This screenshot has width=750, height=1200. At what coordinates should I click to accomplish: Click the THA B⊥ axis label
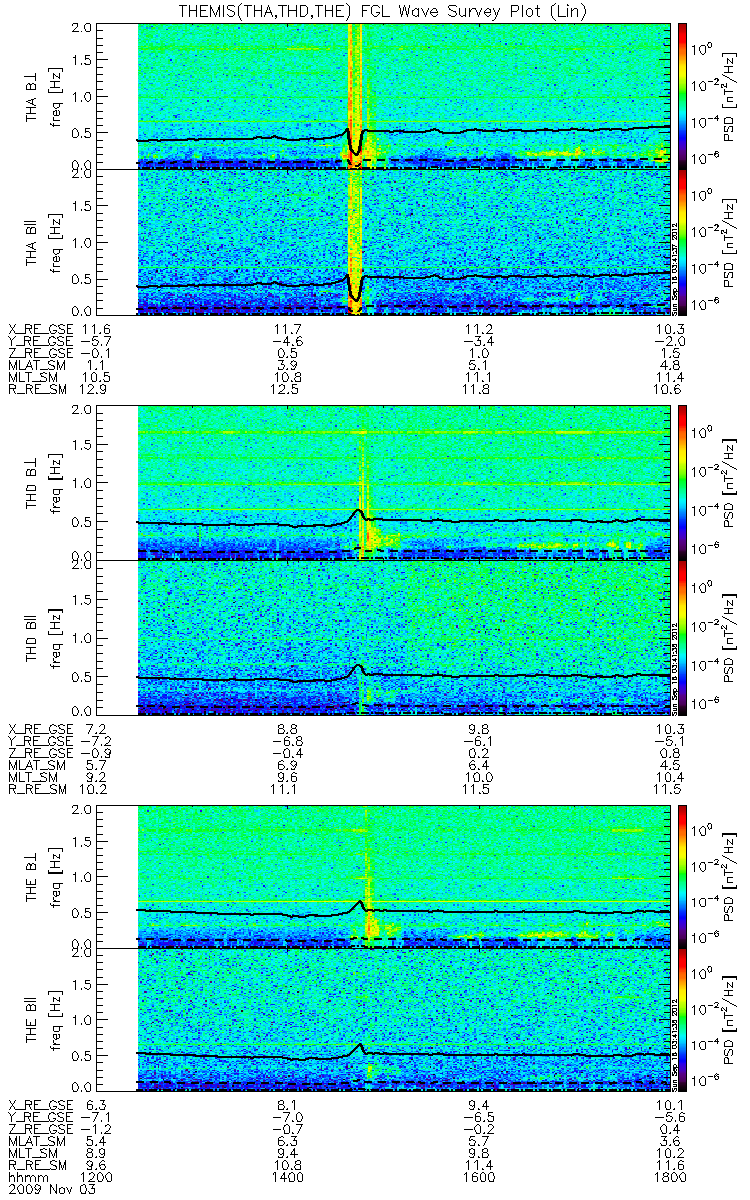coord(33,95)
